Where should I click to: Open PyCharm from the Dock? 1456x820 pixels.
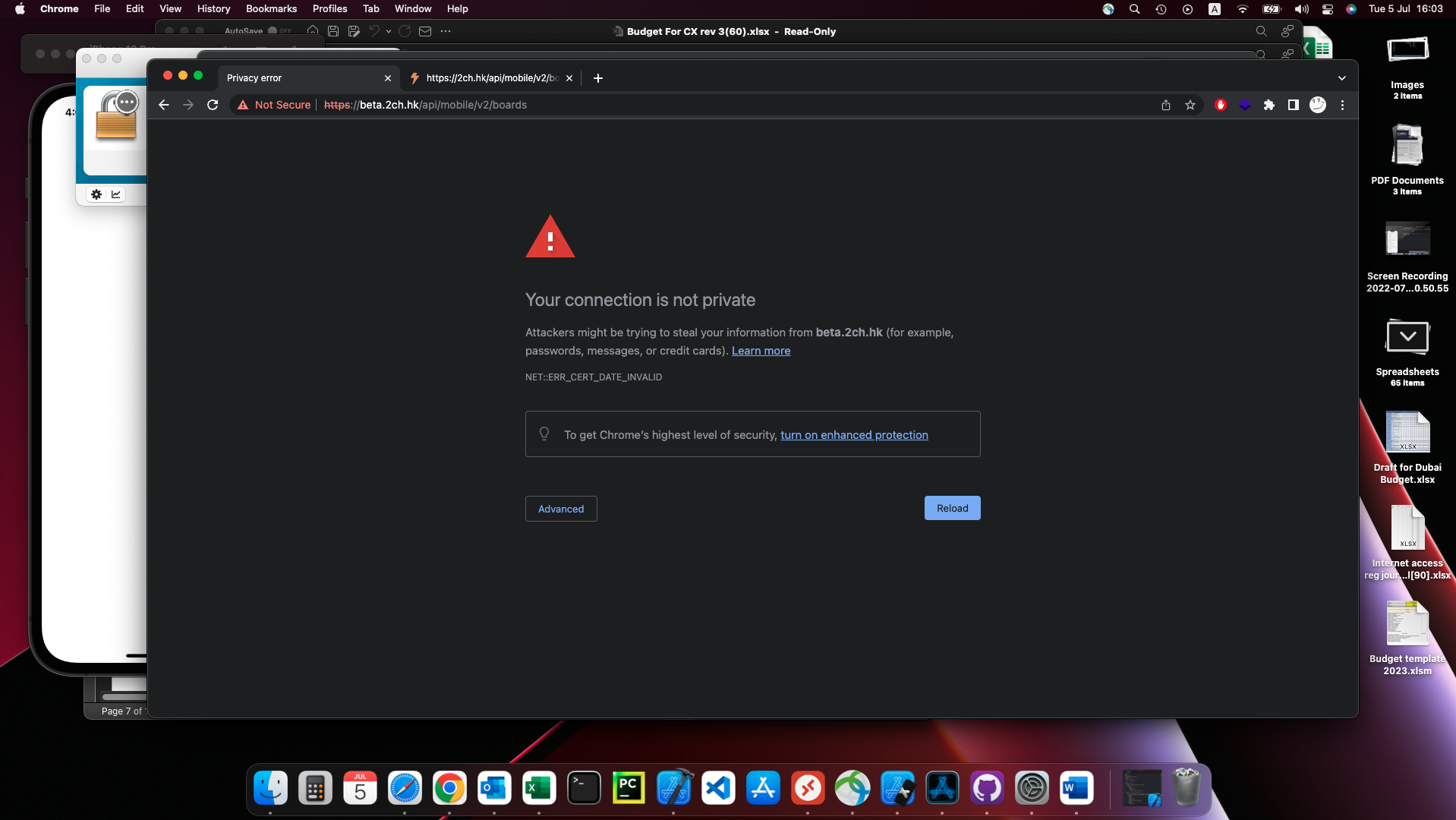(x=629, y=788)
